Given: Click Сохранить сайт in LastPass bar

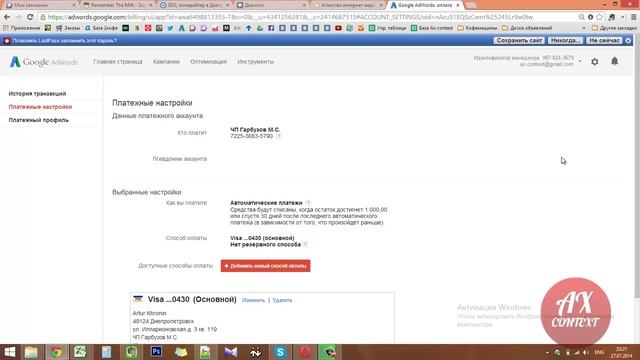Looking at the screenshot, I should coord(519,40).
